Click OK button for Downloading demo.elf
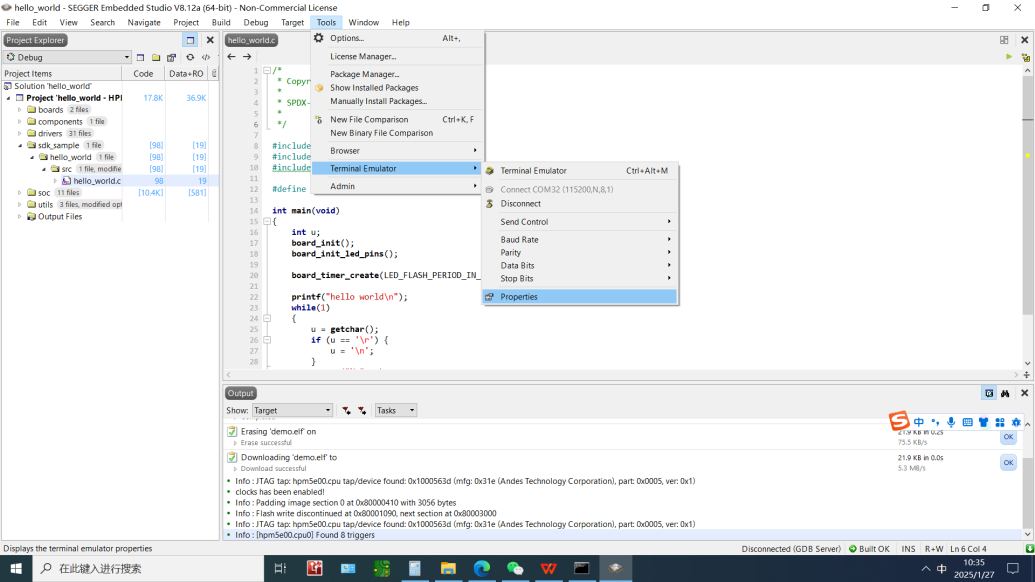The image size is (1035, 582). 1008,463
